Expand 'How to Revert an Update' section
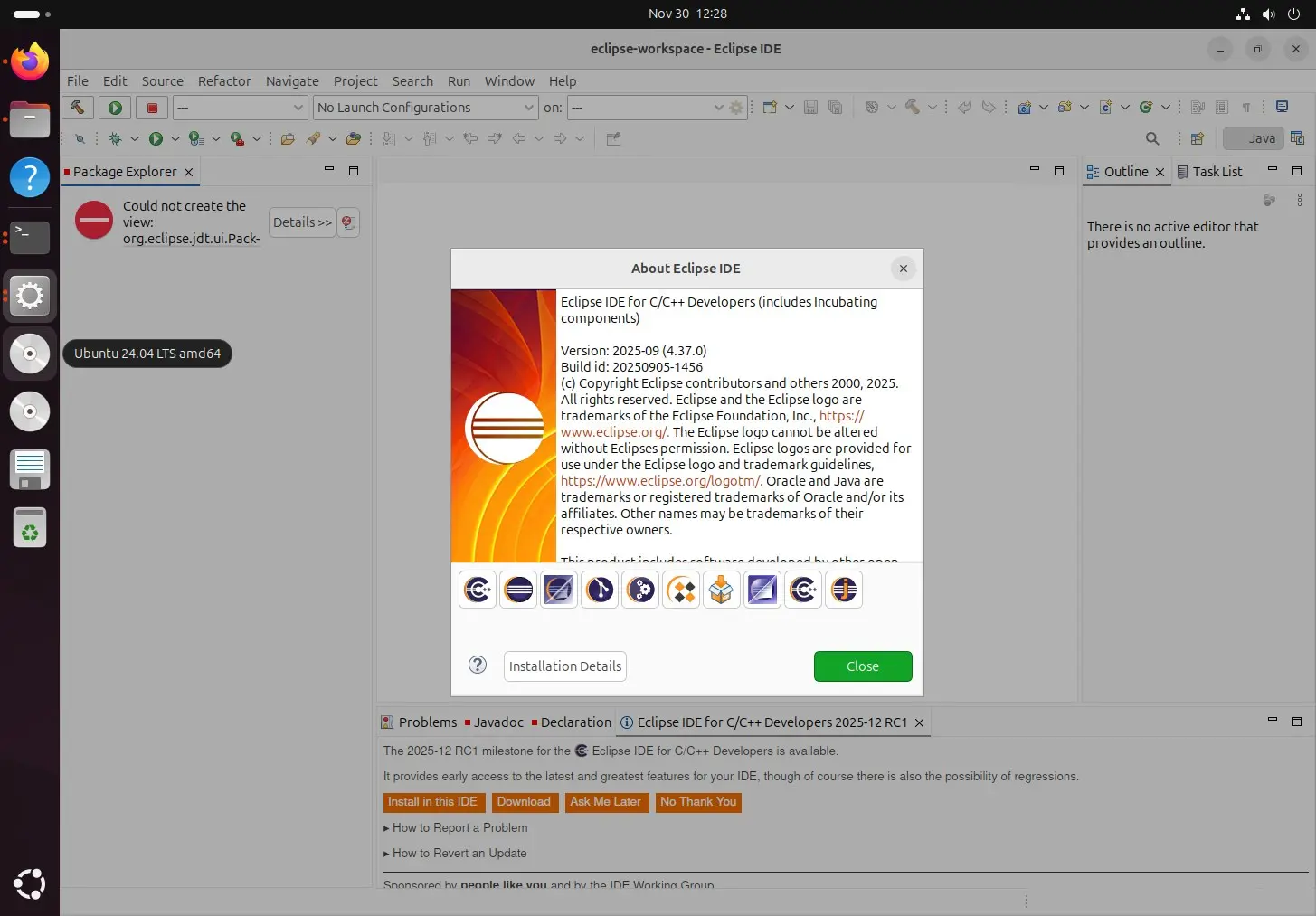The height and width of the screenshot is (916, 1316). 454,853
